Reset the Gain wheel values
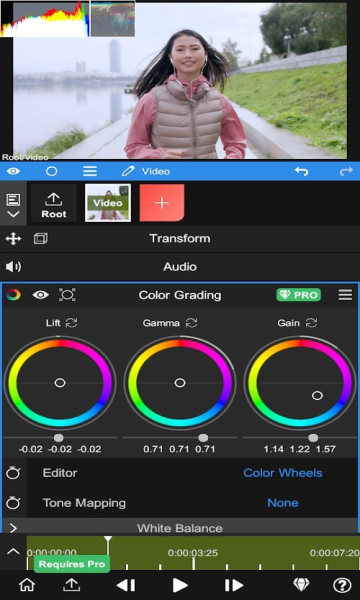This screenshot has width=360, height=600. (x=311, y=323)
